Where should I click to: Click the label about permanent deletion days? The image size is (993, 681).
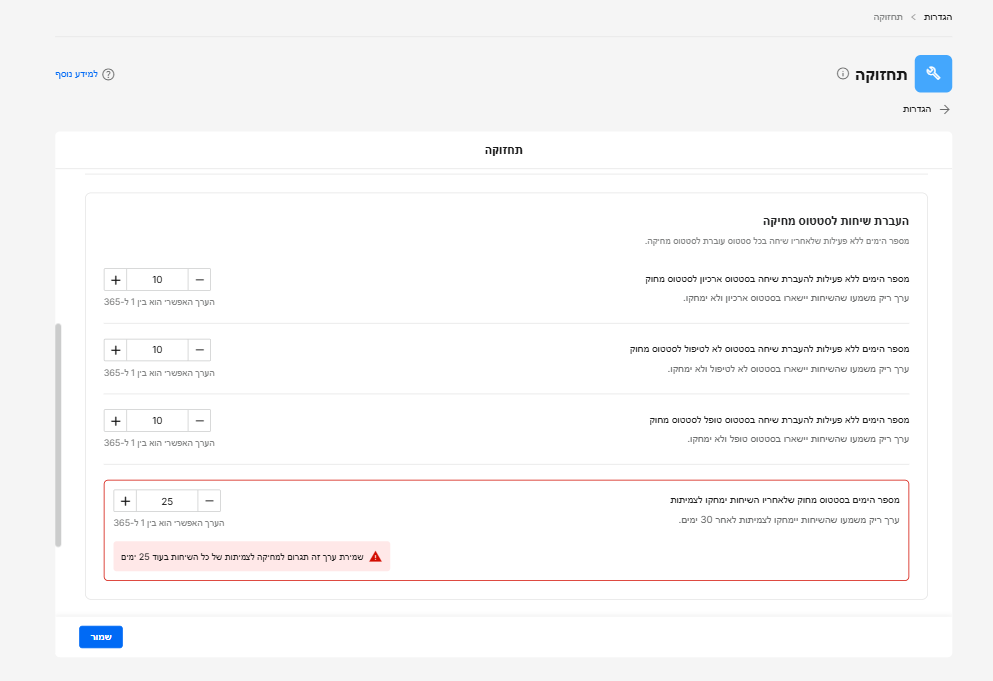coord(785,500)
